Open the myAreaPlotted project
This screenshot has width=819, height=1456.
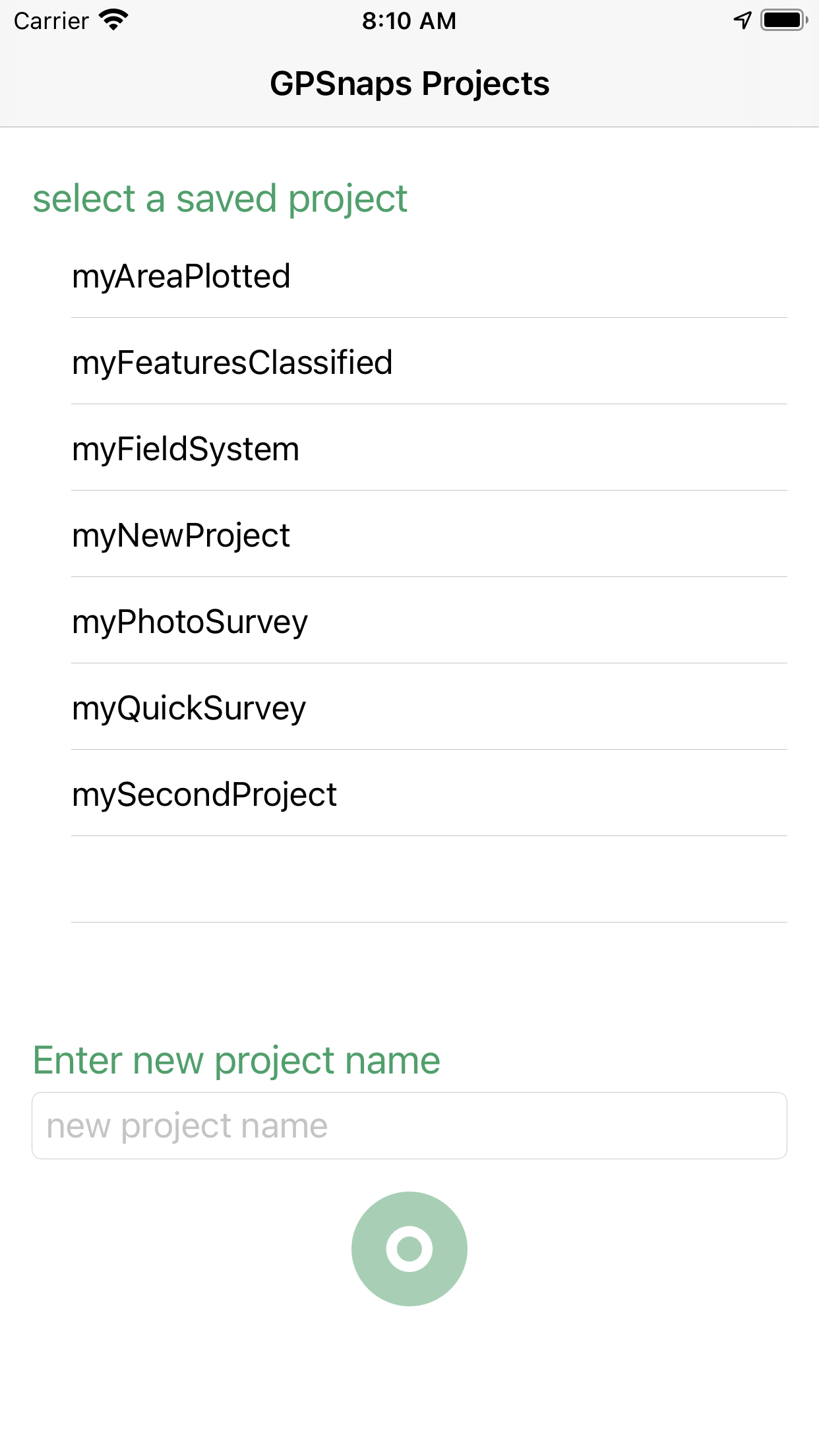pyautogui.click(x=181, y=276)
